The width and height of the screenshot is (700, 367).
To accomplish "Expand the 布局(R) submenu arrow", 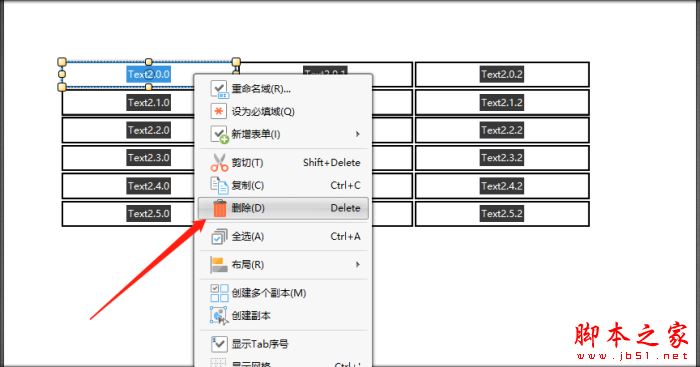I will (358, 265).
